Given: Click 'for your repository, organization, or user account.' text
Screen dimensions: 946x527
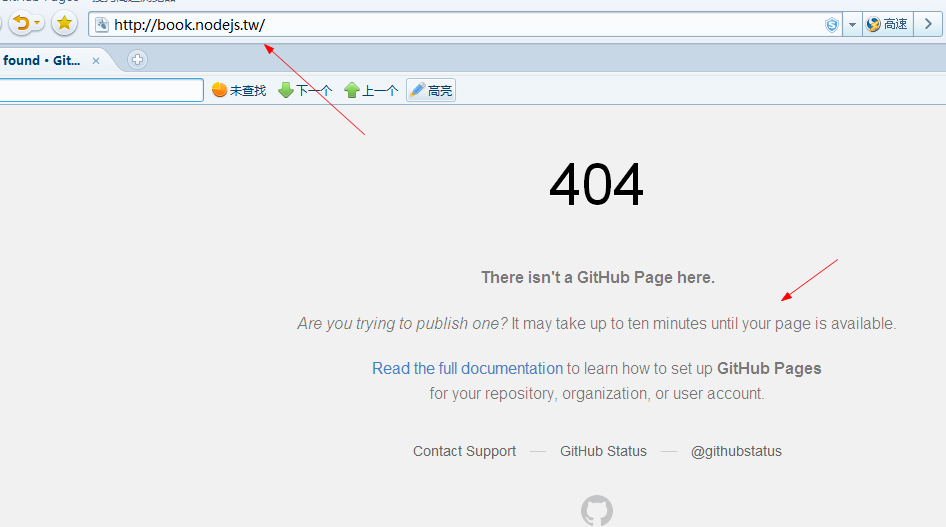Looking at the screenshot, I should [x=597, y=394].
